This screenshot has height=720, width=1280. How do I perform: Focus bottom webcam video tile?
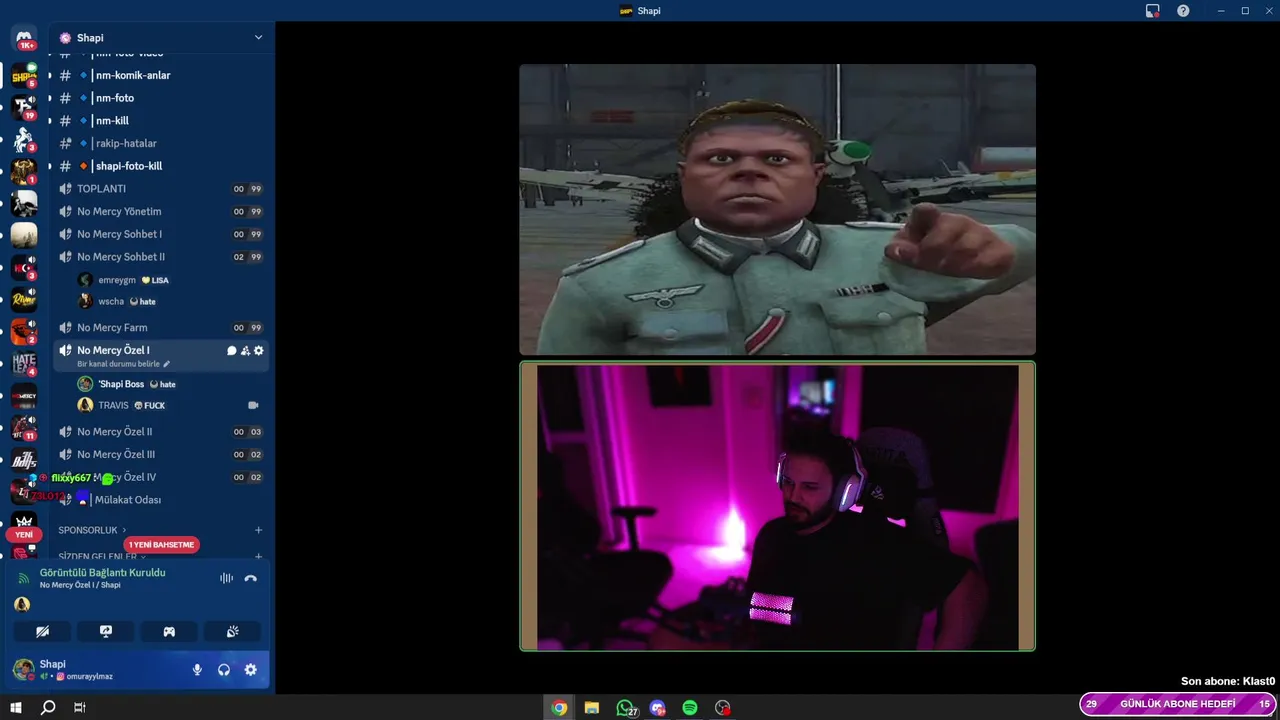pos(777,507)
